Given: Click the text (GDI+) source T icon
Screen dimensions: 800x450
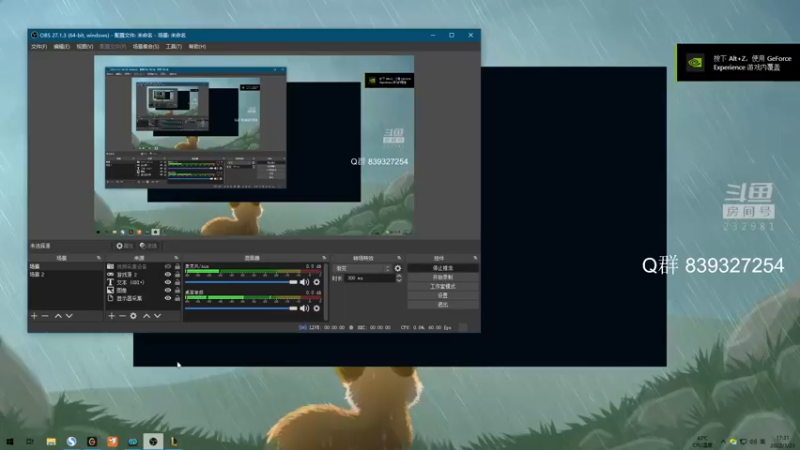Looking at the screenshot, I should (110, 282).
